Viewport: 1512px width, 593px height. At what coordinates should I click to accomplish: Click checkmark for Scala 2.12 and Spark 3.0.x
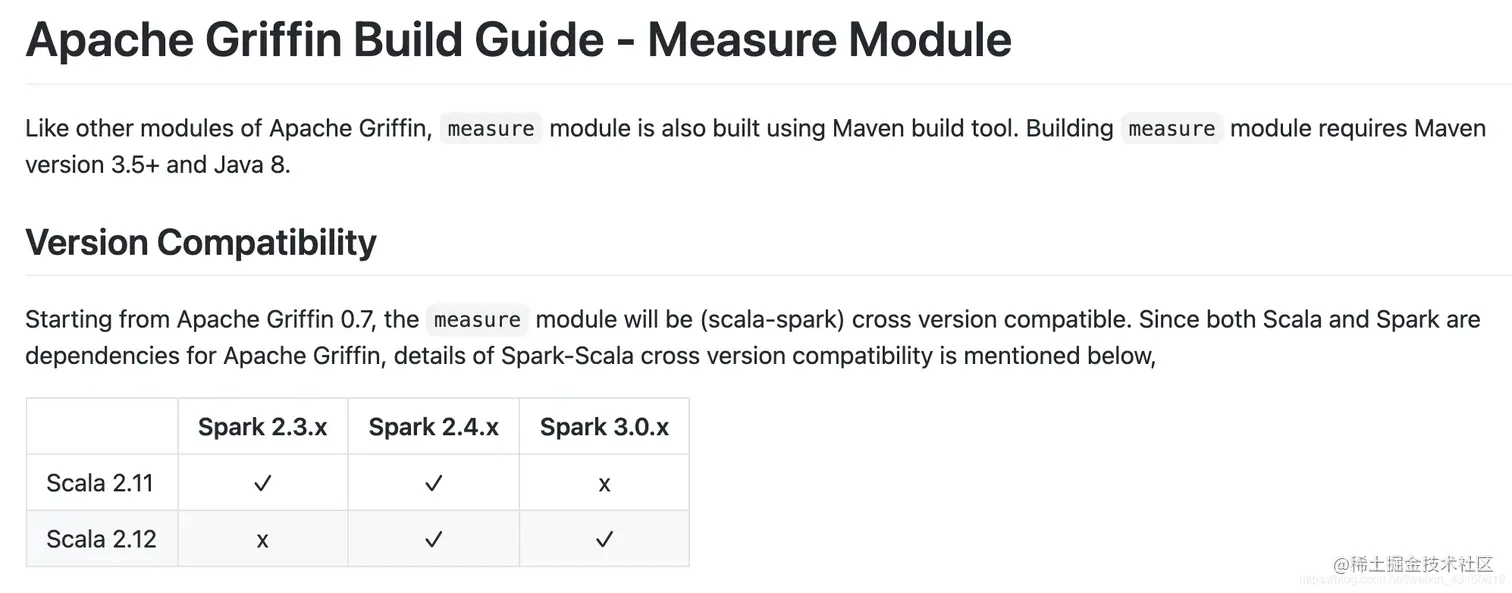[x=604, y=540]
